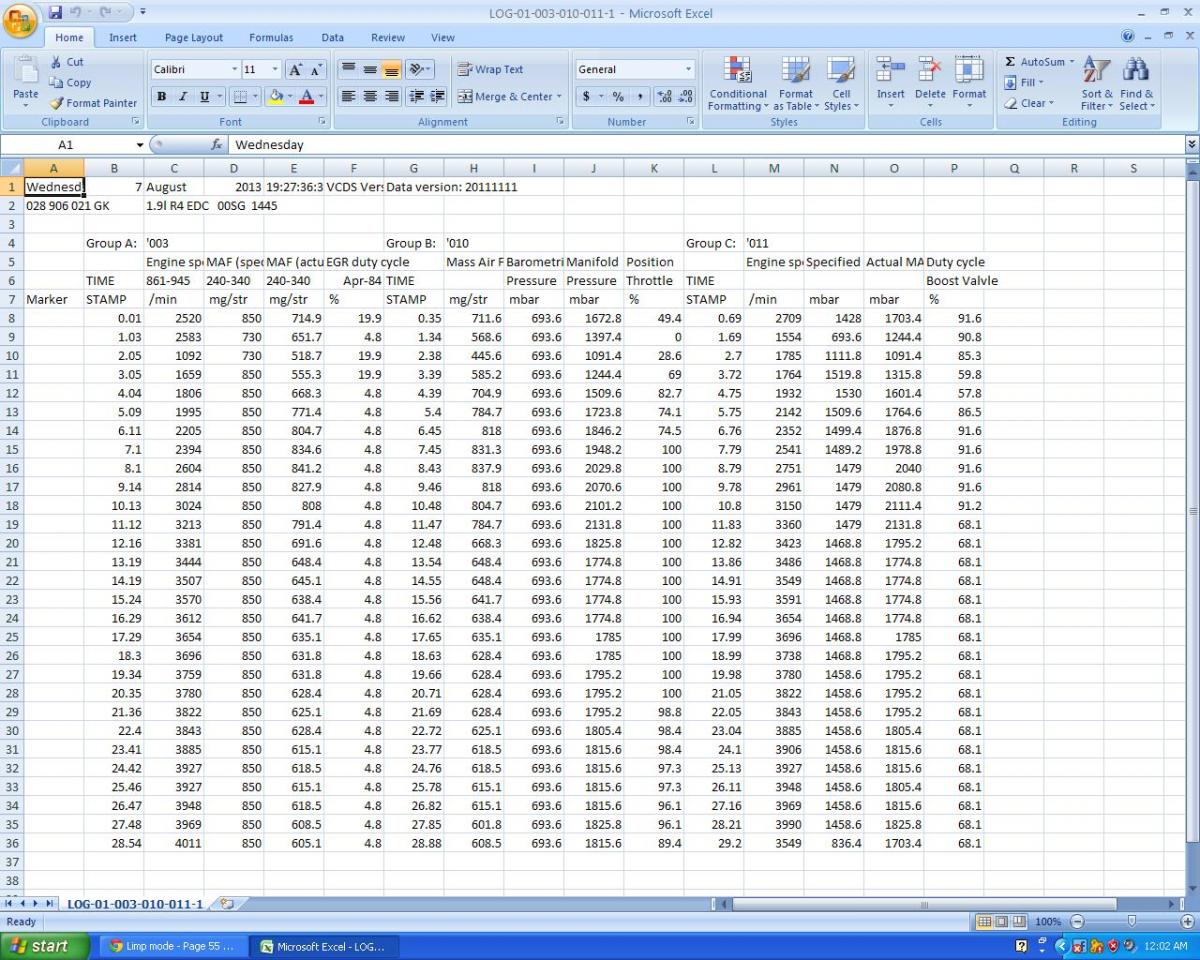Image resolution: width=1200 pixels, height=960 pixels.
Task: Toggle Italic formatting
Action: 183,97
